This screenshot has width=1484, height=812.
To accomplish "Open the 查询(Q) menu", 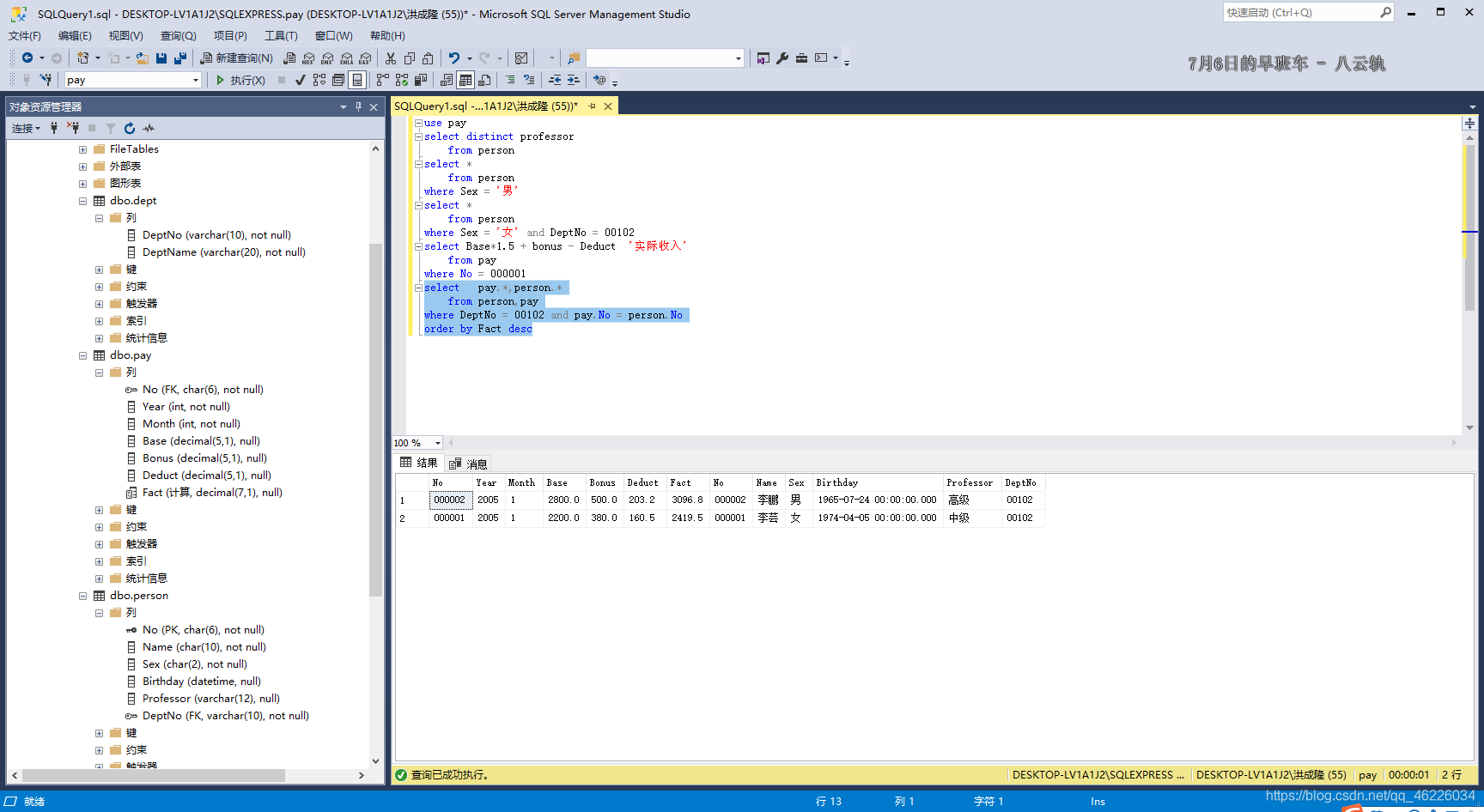I will click(179, 36).
